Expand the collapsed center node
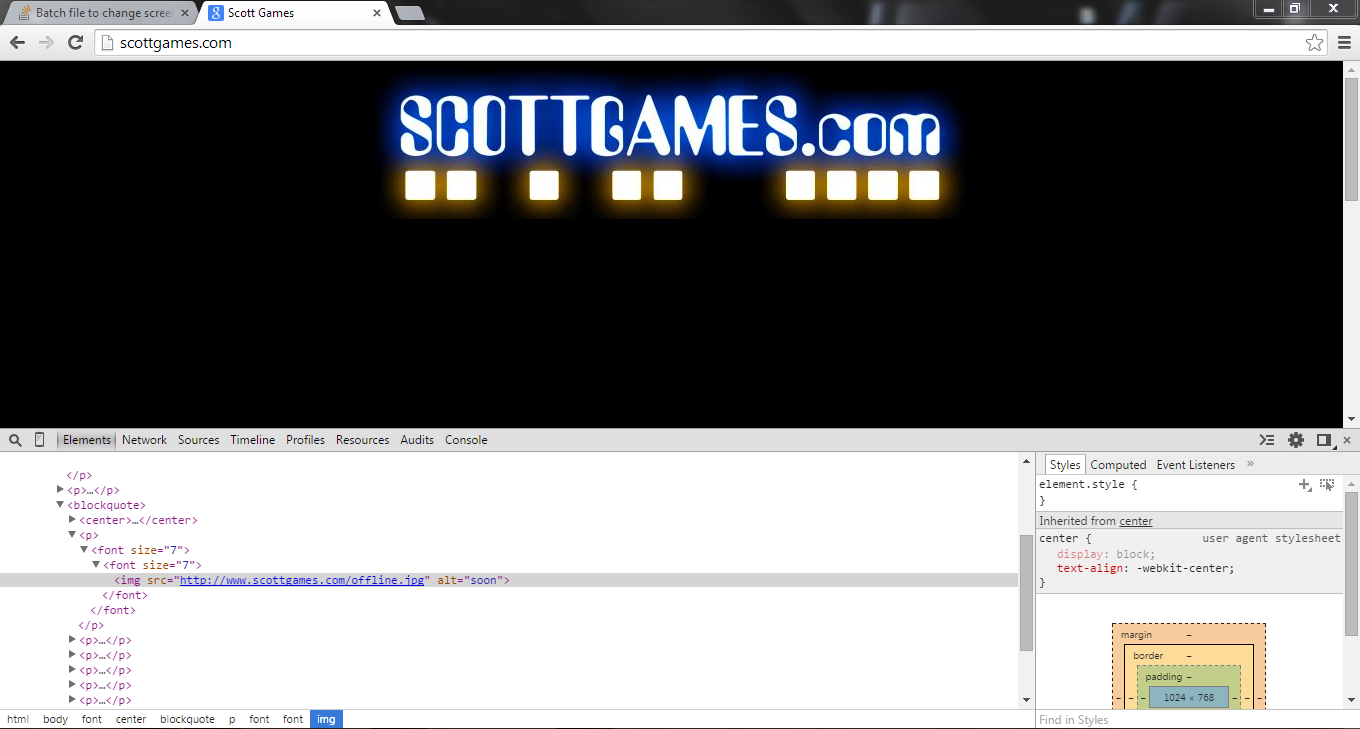1360x729 pixels. point(73,520)
